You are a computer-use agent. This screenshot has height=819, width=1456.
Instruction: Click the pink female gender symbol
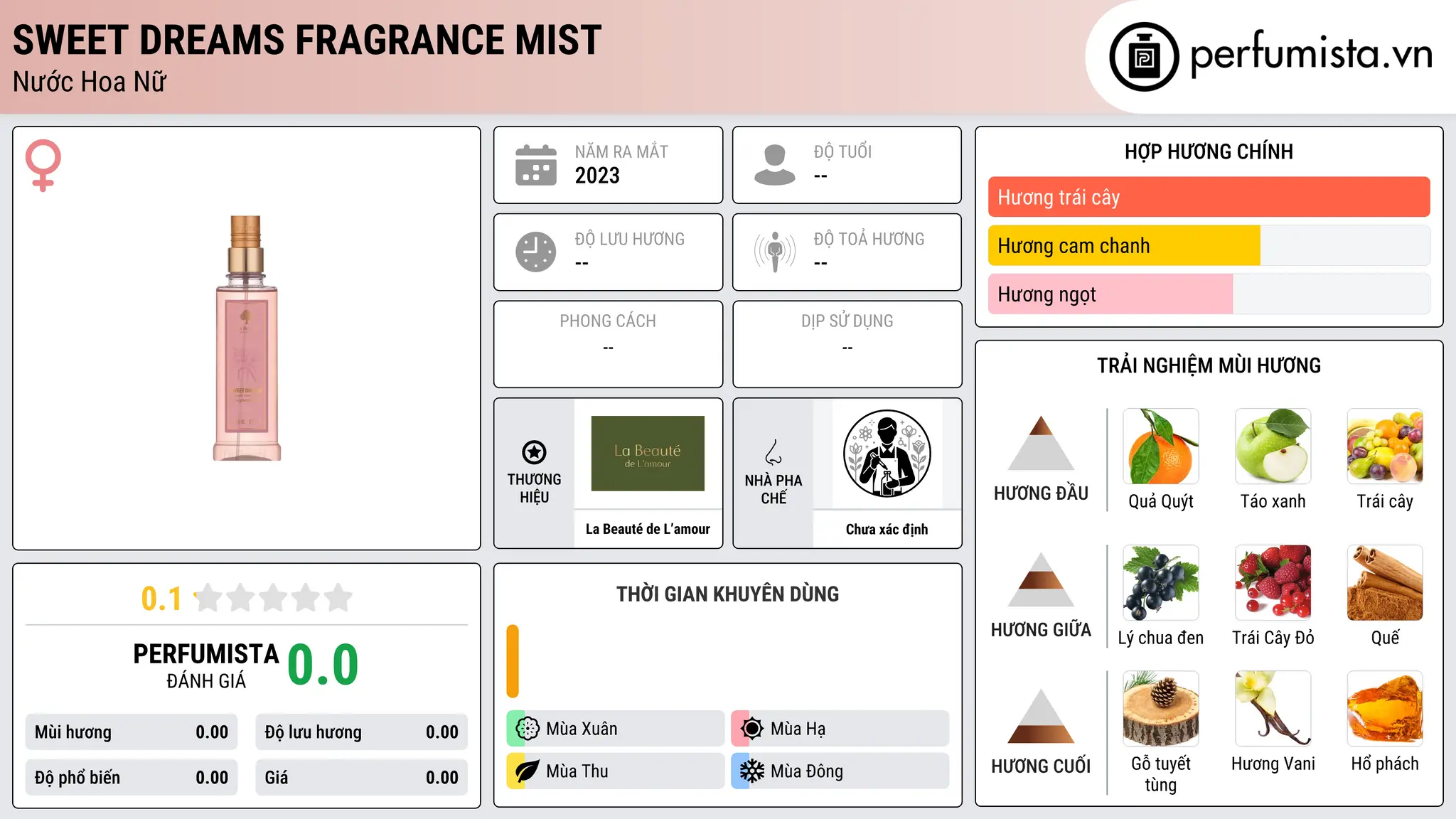point(43,165)
